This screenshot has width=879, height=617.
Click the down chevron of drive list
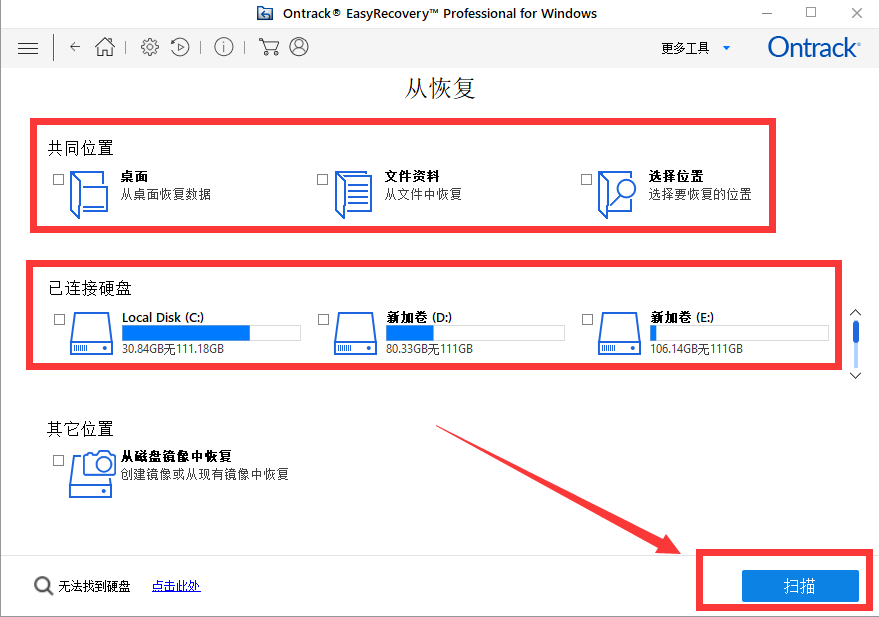point(855,375)
